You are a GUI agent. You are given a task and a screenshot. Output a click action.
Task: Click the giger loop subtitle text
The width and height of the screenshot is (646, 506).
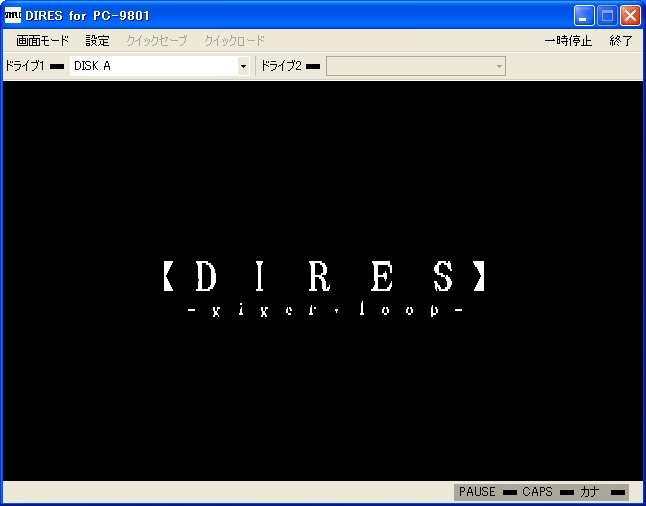click(x=325, y=309)
